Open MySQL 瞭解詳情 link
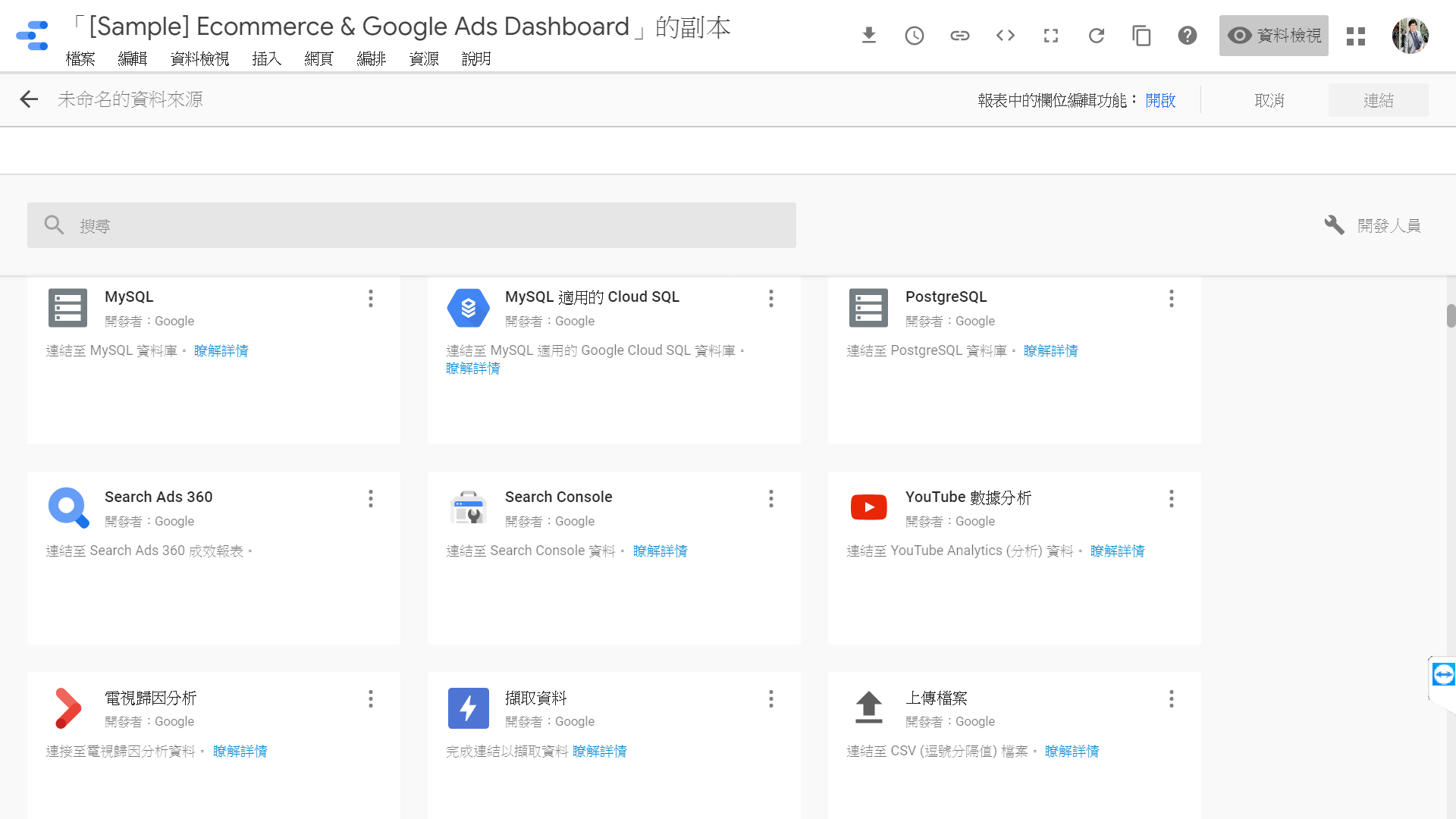 point(221,350)
